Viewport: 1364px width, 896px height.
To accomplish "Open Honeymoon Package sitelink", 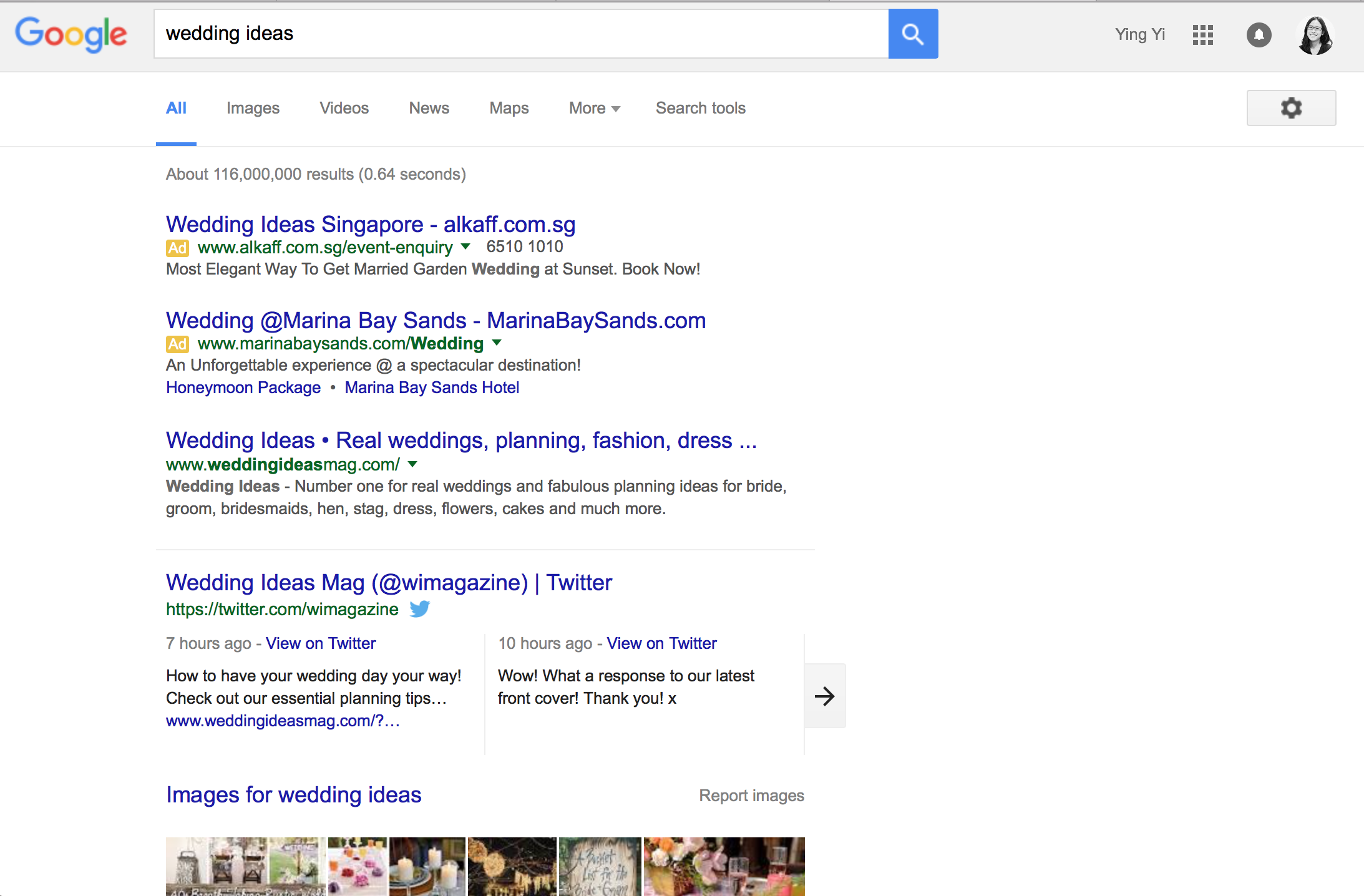I will [x=243, y=387].
